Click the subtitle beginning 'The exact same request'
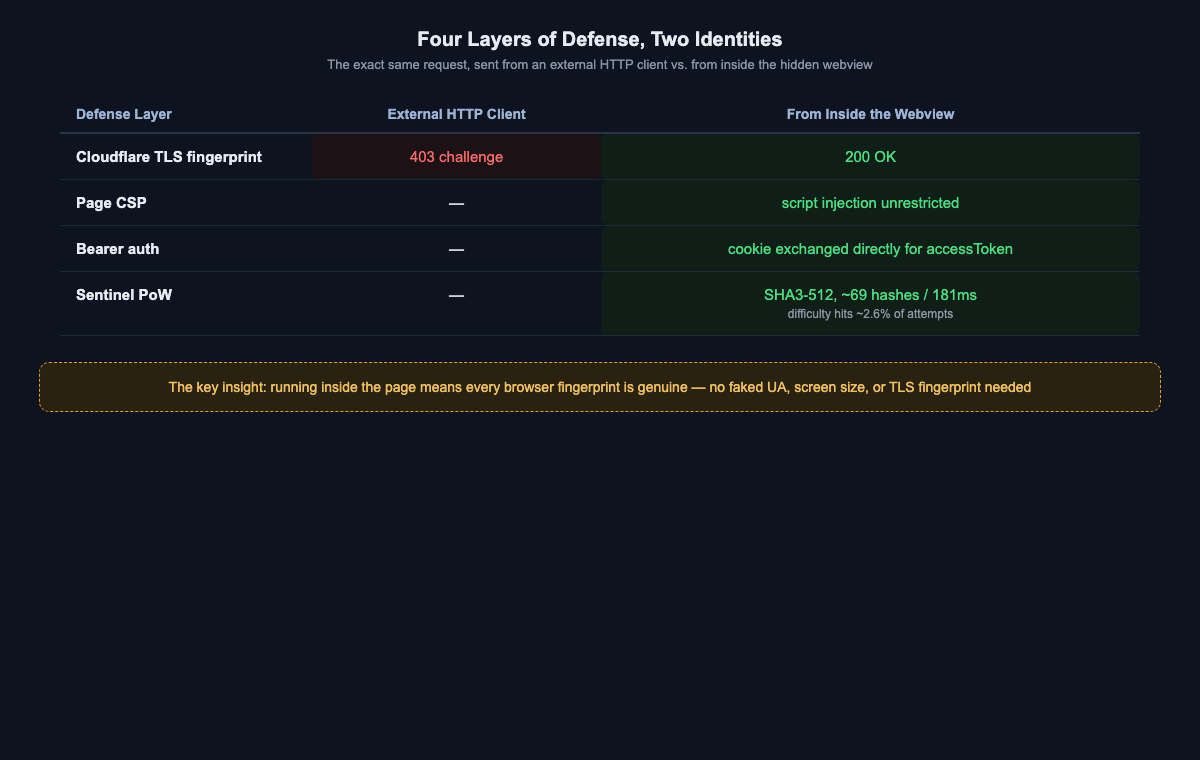This screenshot has width=1200, height=760. coord(600,64)
